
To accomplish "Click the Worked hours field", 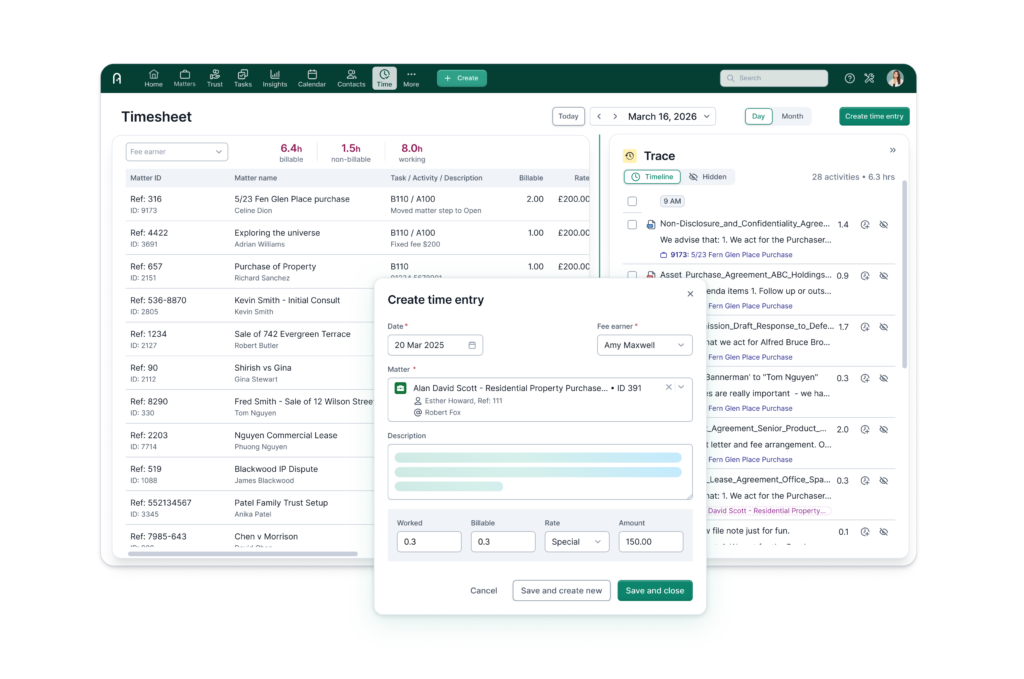I will tap(429, 541).
